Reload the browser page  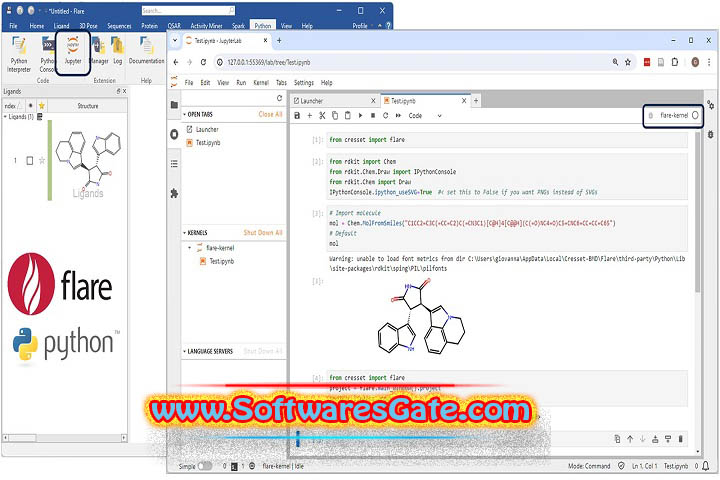pos(203,62)
